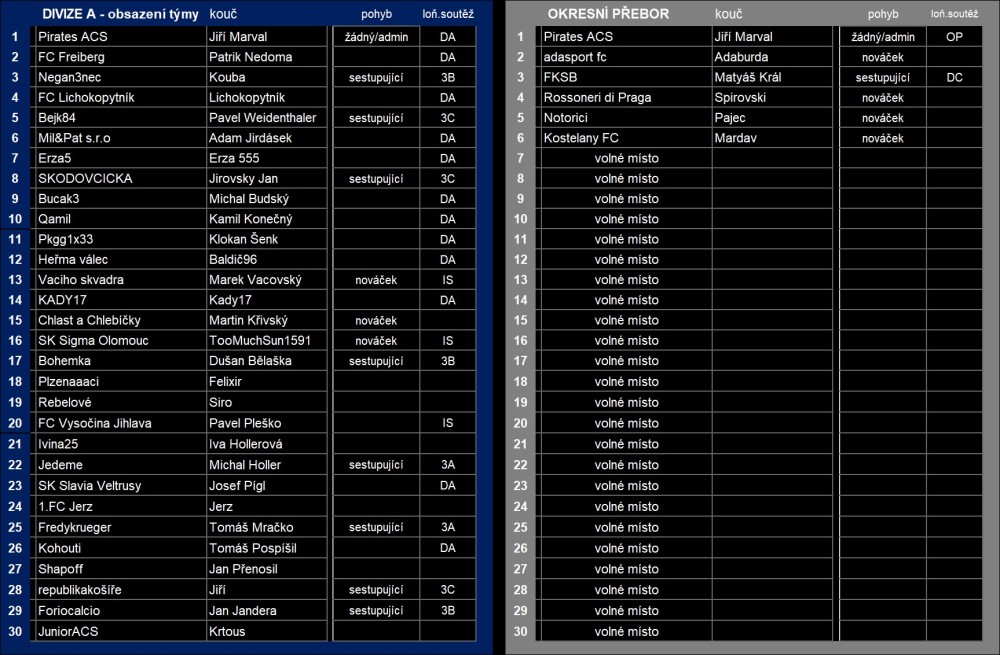Click the sestupující cell for Bohemka
This screenshot has height=655, width=1000.
(376, 361)
